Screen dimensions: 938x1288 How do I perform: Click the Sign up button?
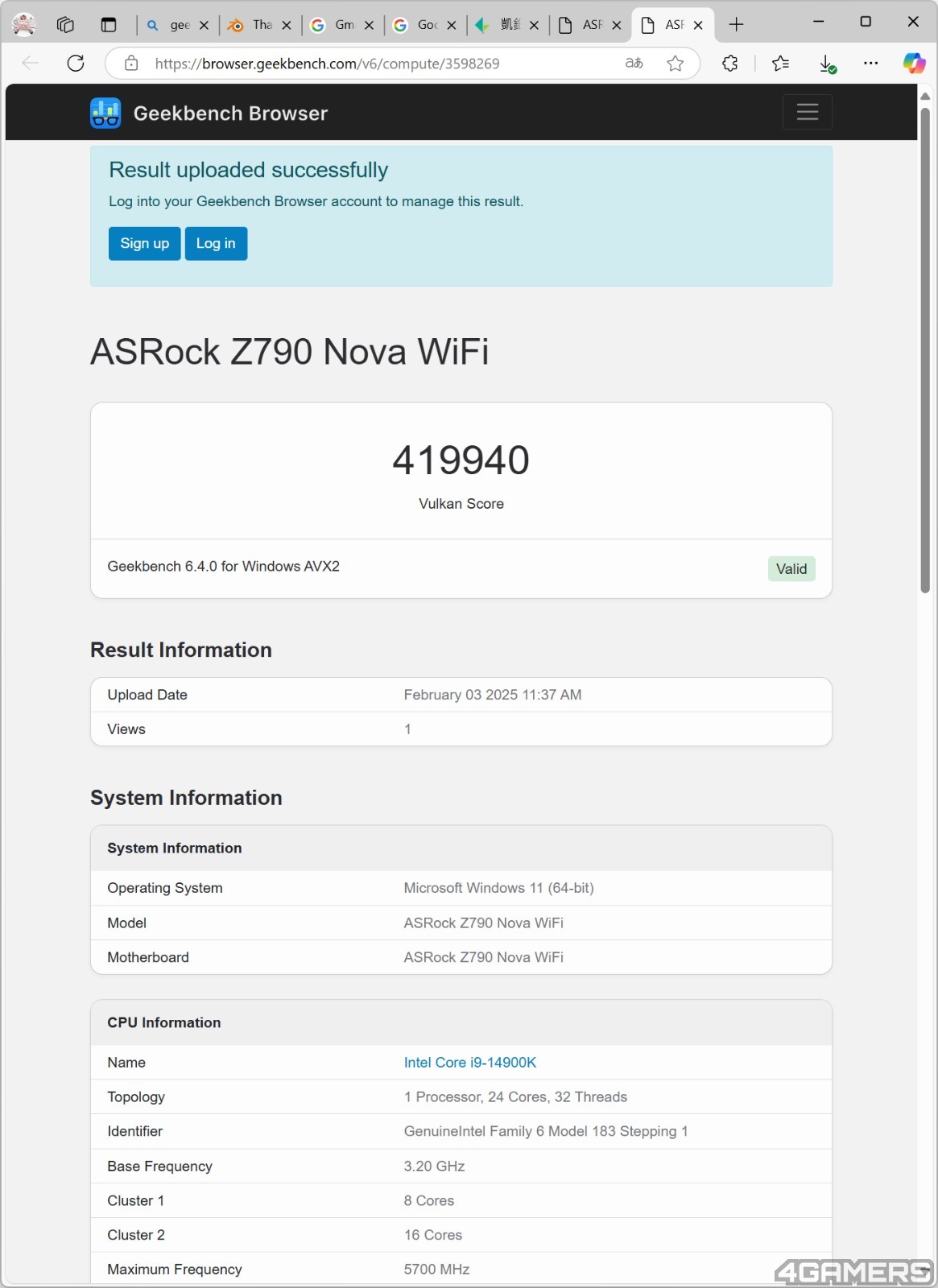coord(145,243)
